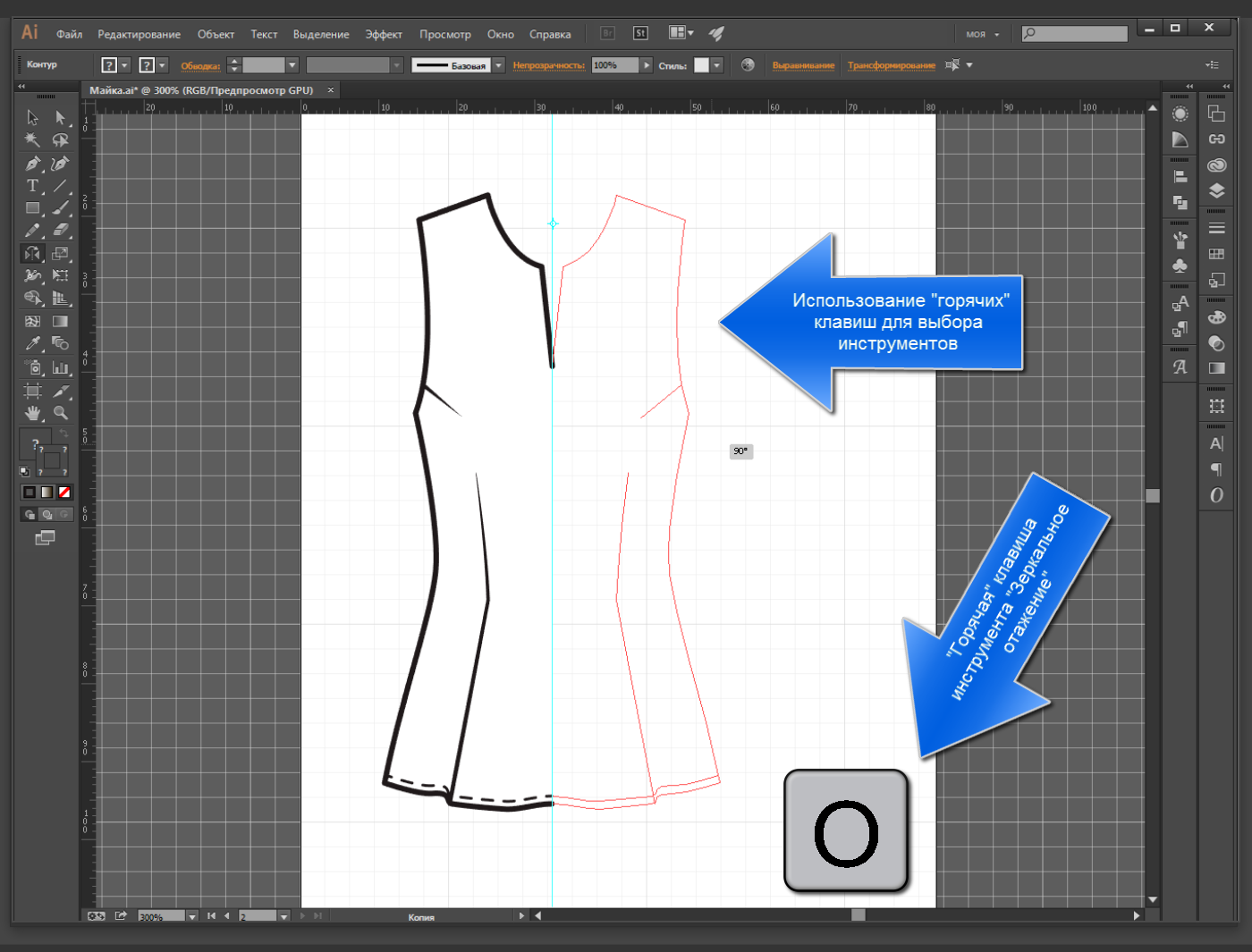Expand opacity slider arrow next to 100%
Viewport: 1252px width, 952px height.
(x=646, y=65)
